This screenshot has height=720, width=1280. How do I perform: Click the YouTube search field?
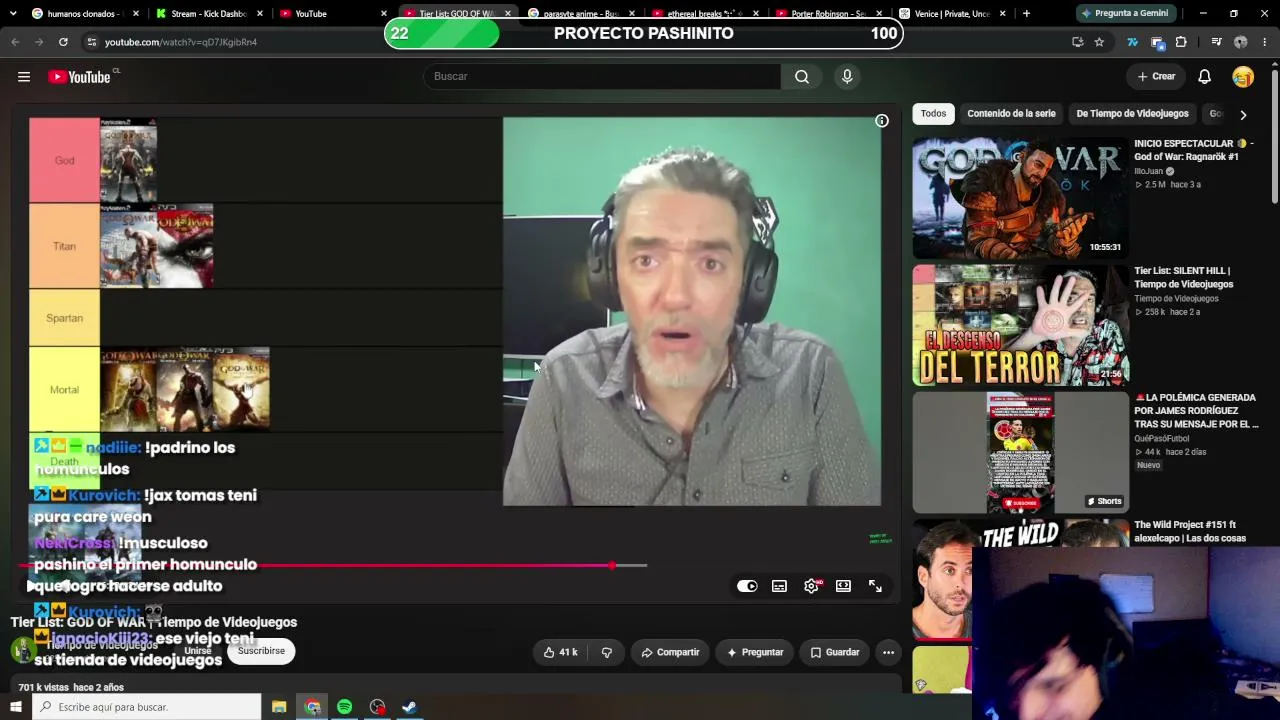(602, 77)
